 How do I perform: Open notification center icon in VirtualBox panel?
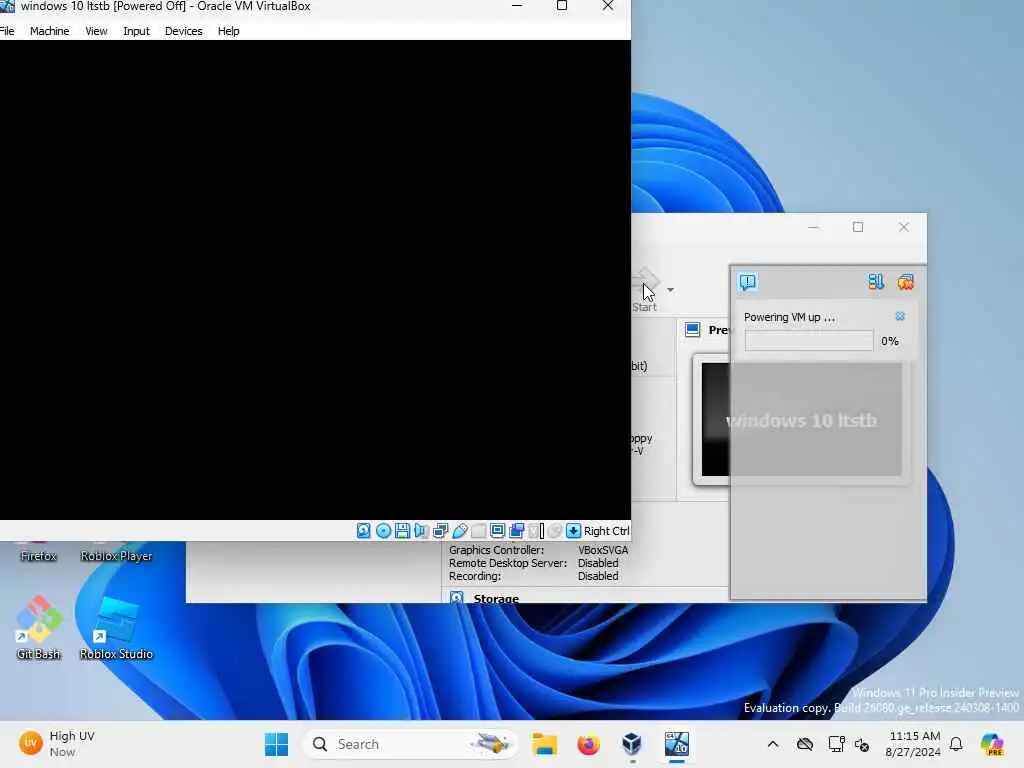coord(748,282)
